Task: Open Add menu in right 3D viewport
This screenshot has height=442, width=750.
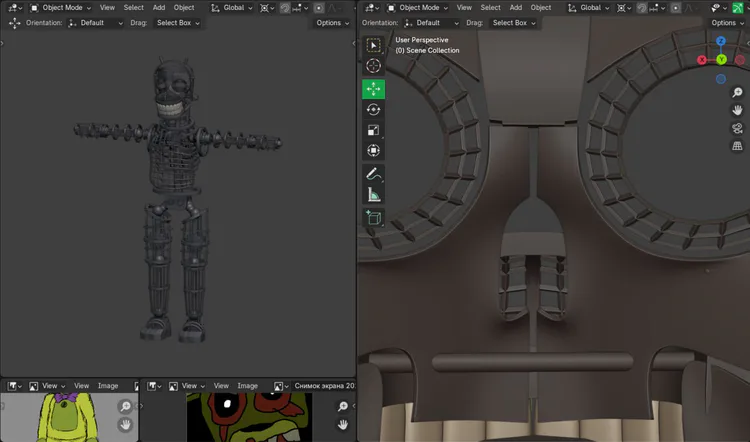Action: (x=516, y=8)
